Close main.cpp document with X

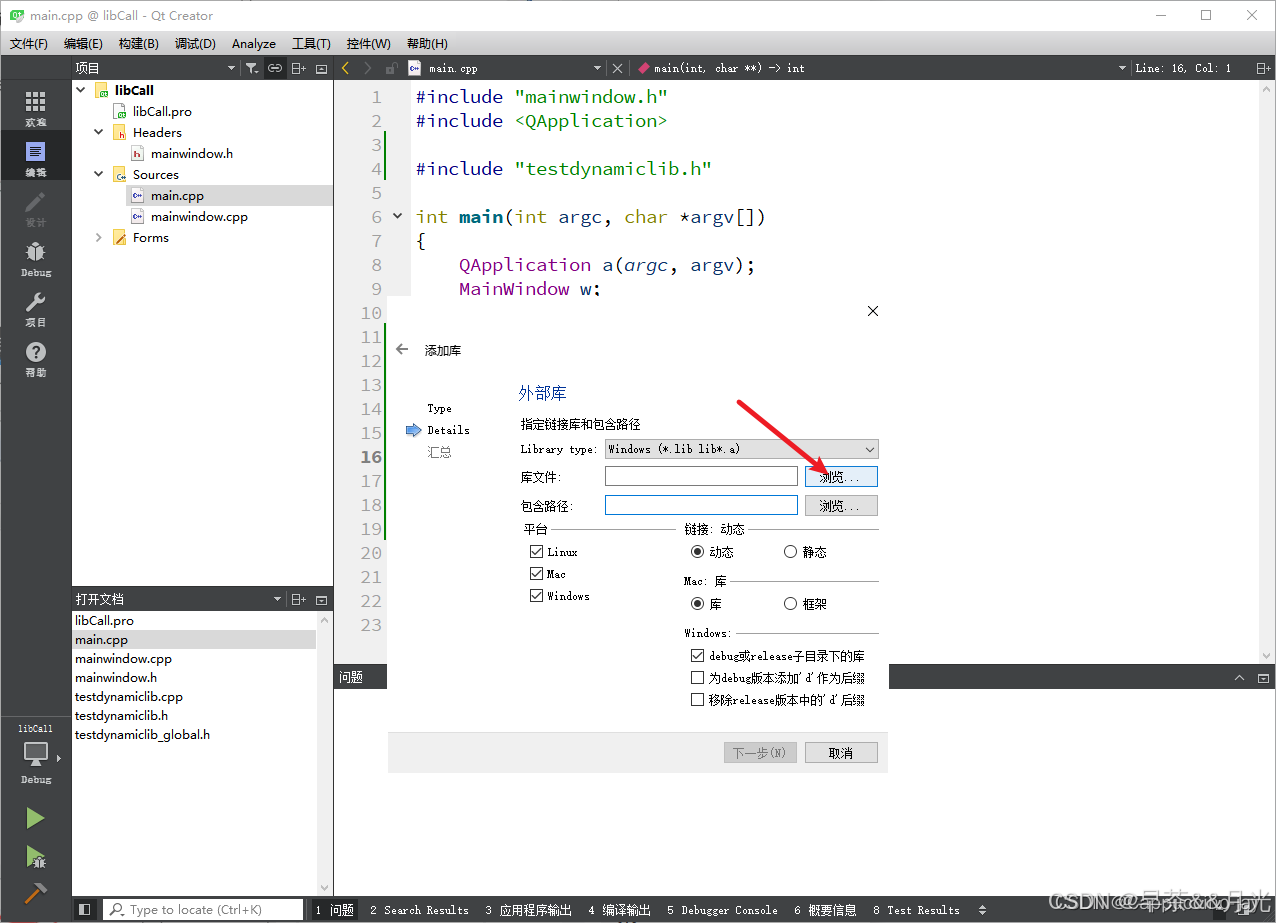tap(617, 68)
